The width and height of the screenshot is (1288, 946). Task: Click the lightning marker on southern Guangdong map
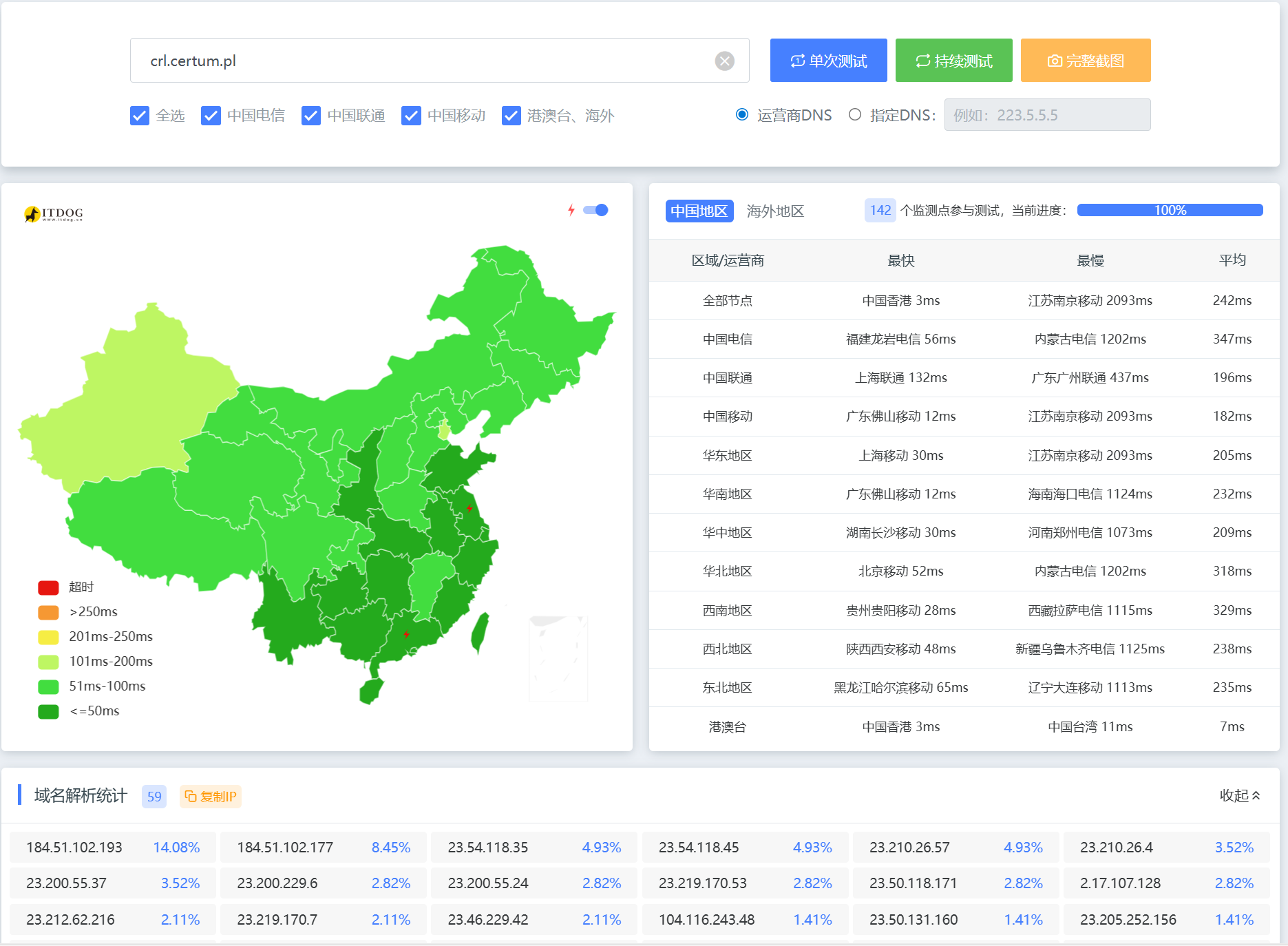407,634
